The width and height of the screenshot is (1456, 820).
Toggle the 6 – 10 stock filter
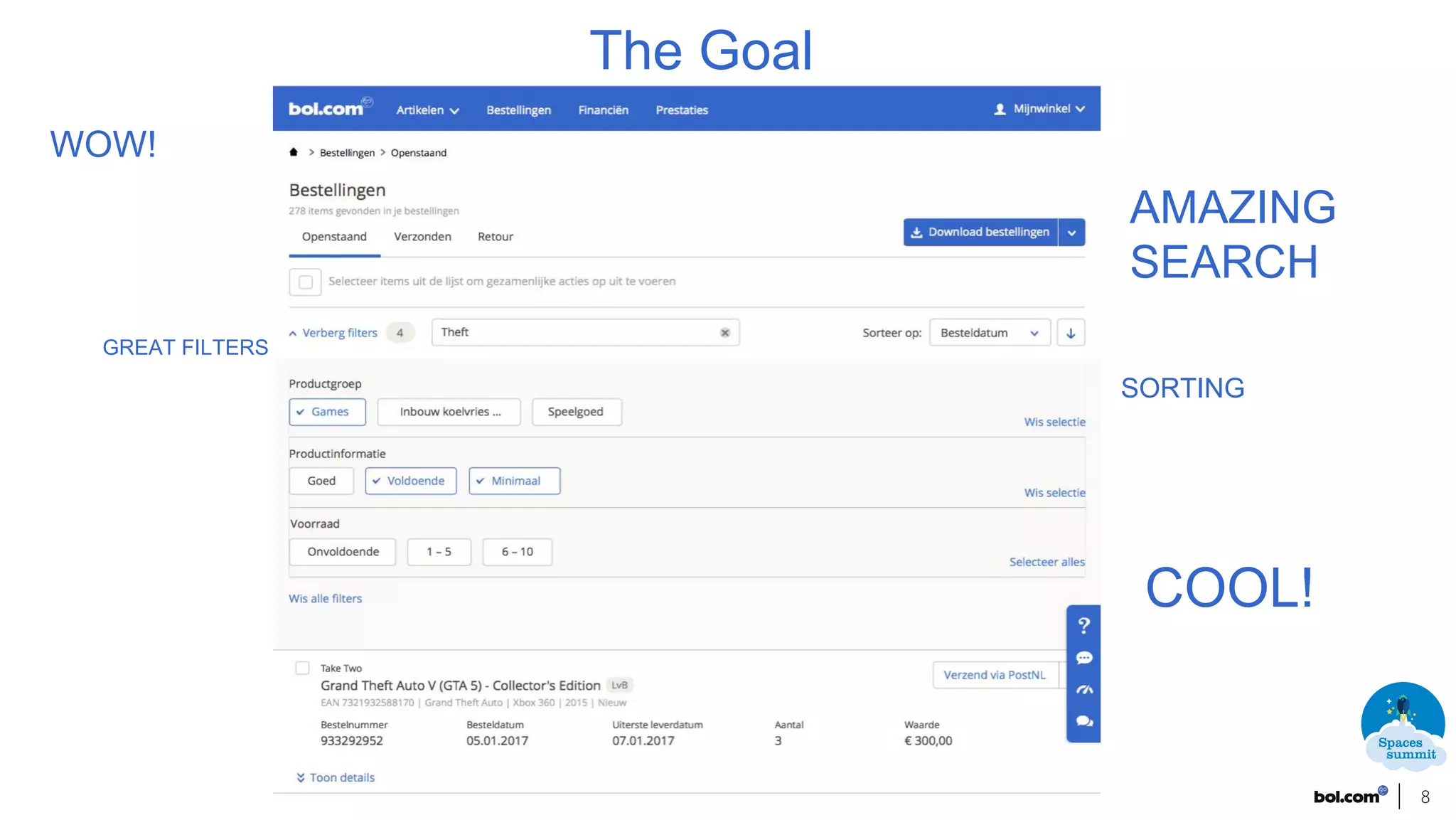(517, 552)
